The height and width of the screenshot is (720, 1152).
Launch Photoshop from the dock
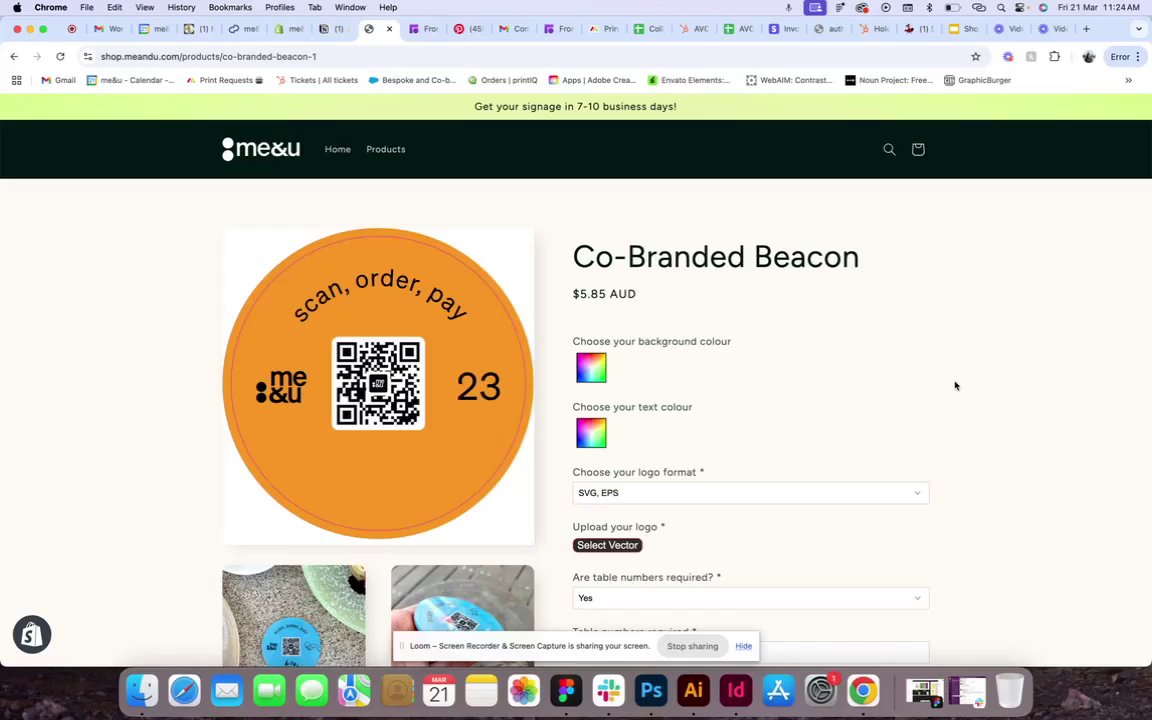tap(651, 691)
